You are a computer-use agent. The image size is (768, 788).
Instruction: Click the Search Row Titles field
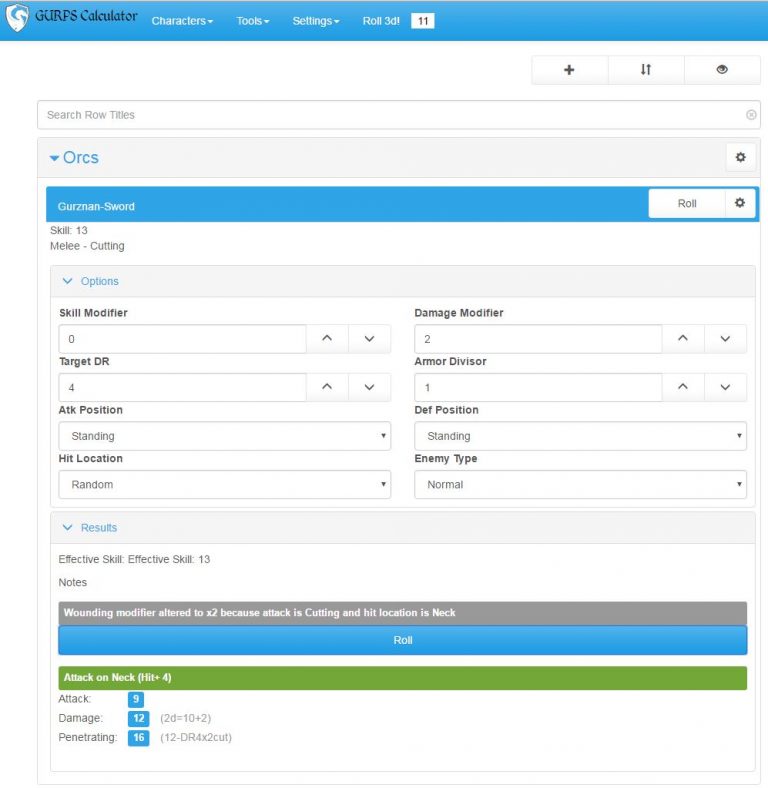tap(390, 115)
